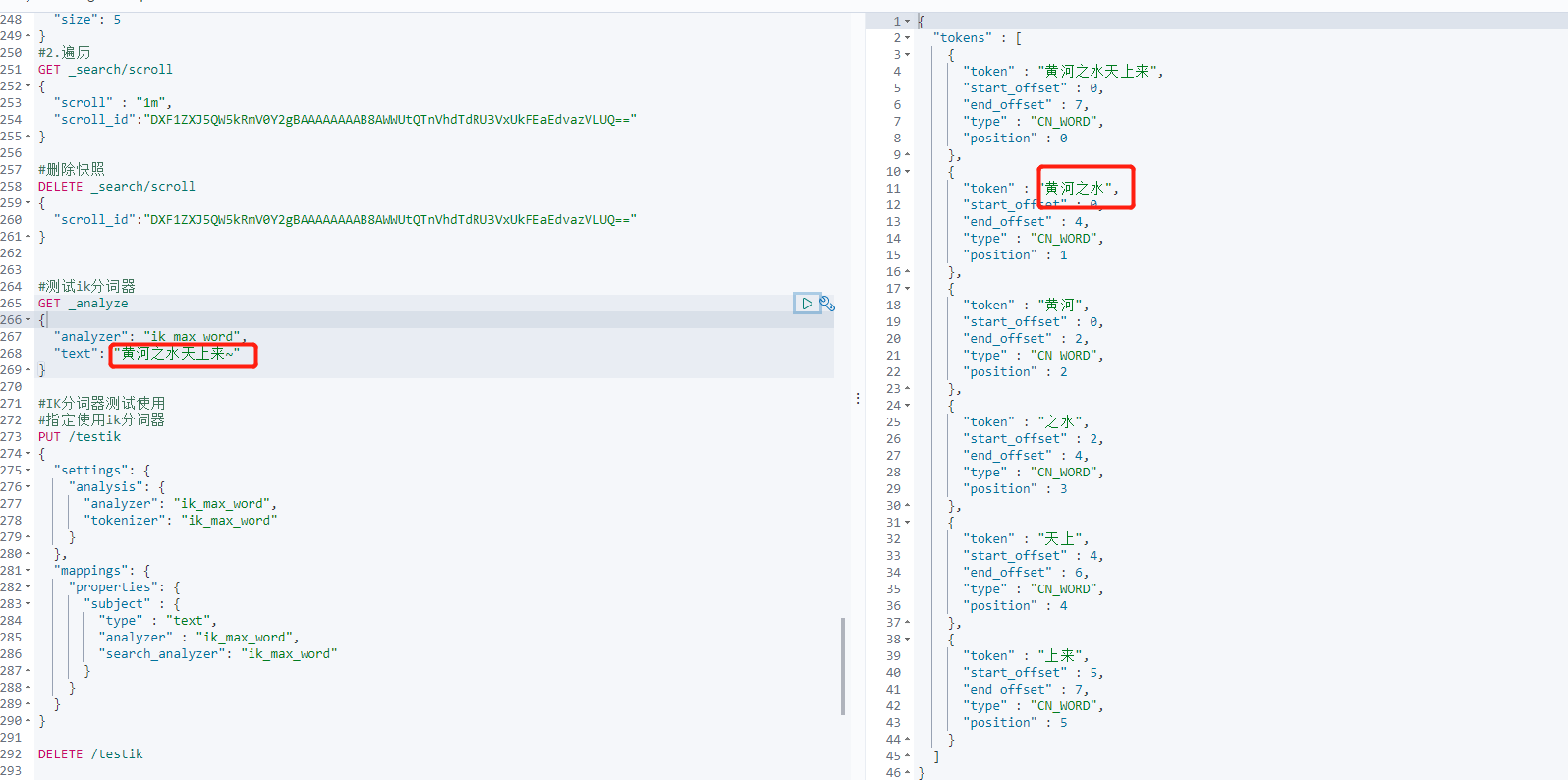Screen dimensions: 1568x780
Task: Click the output token 黄河
Action: coord(1060,306)
